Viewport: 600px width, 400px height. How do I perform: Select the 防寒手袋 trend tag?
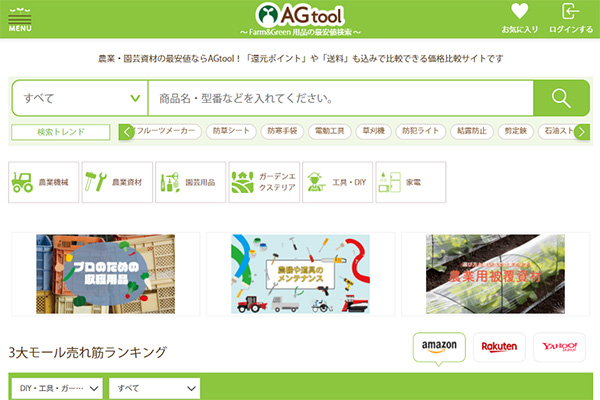[x=282, y=131]
